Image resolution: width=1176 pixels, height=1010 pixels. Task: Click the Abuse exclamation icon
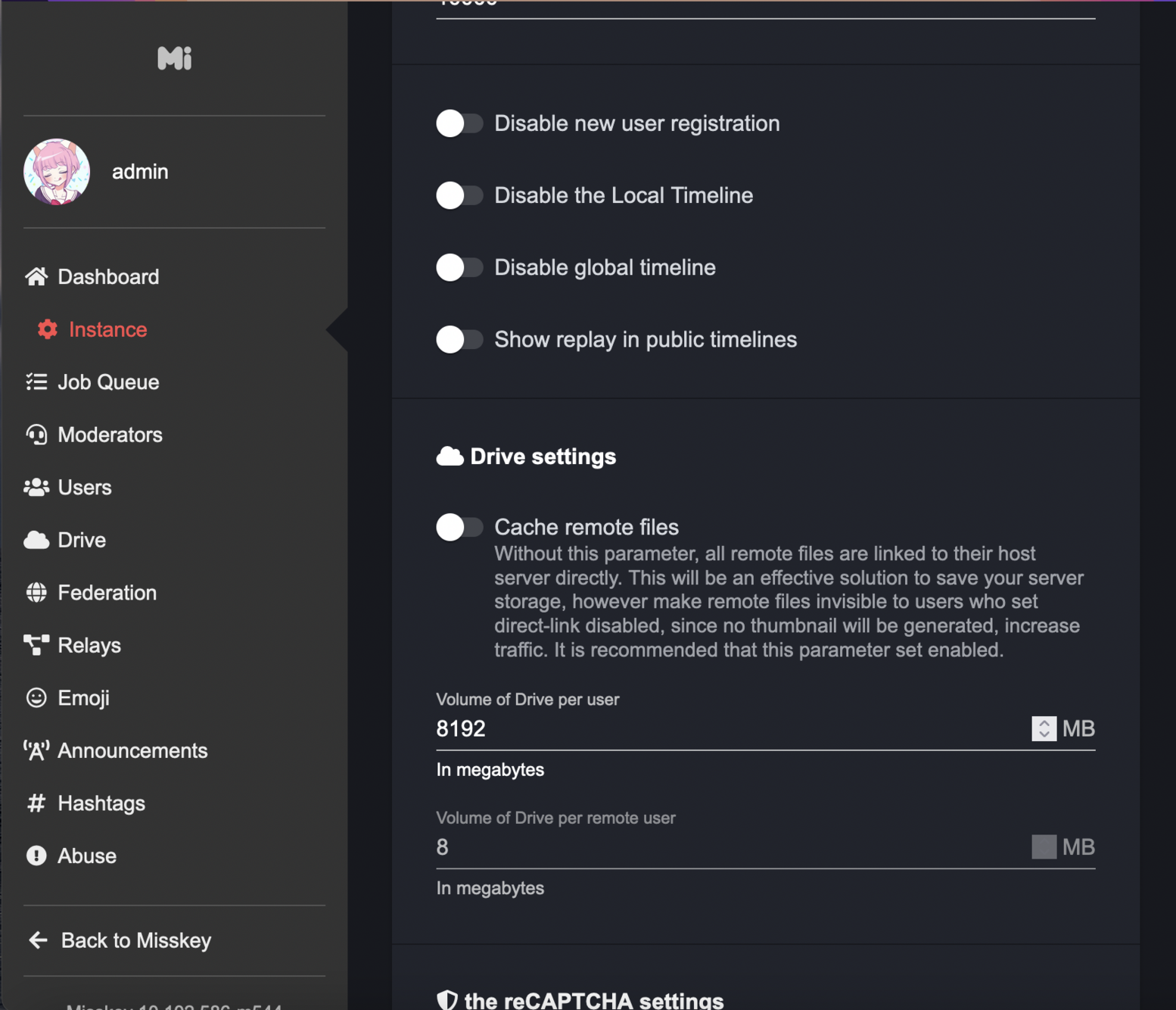(36, 856)
